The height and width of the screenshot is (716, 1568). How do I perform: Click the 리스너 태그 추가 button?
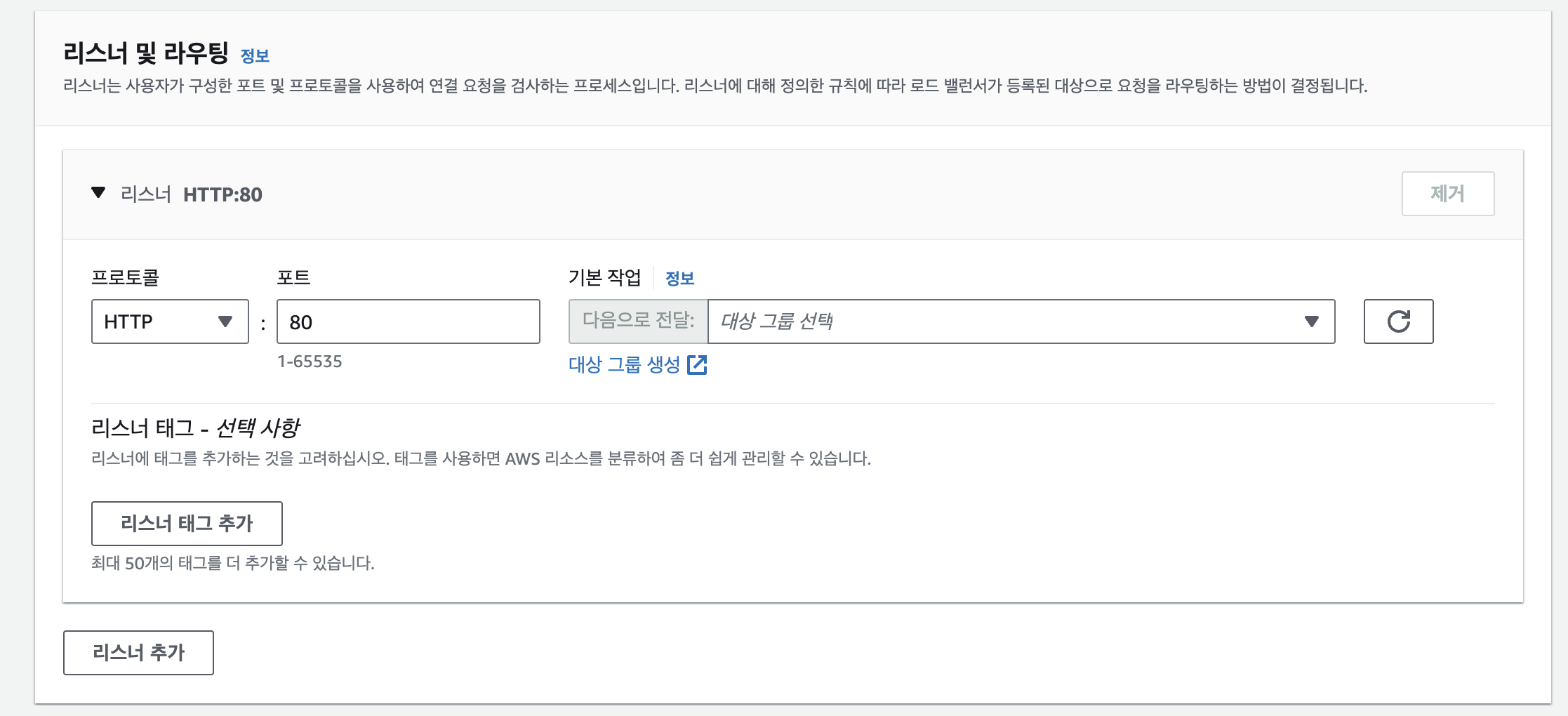coord(187,523)
